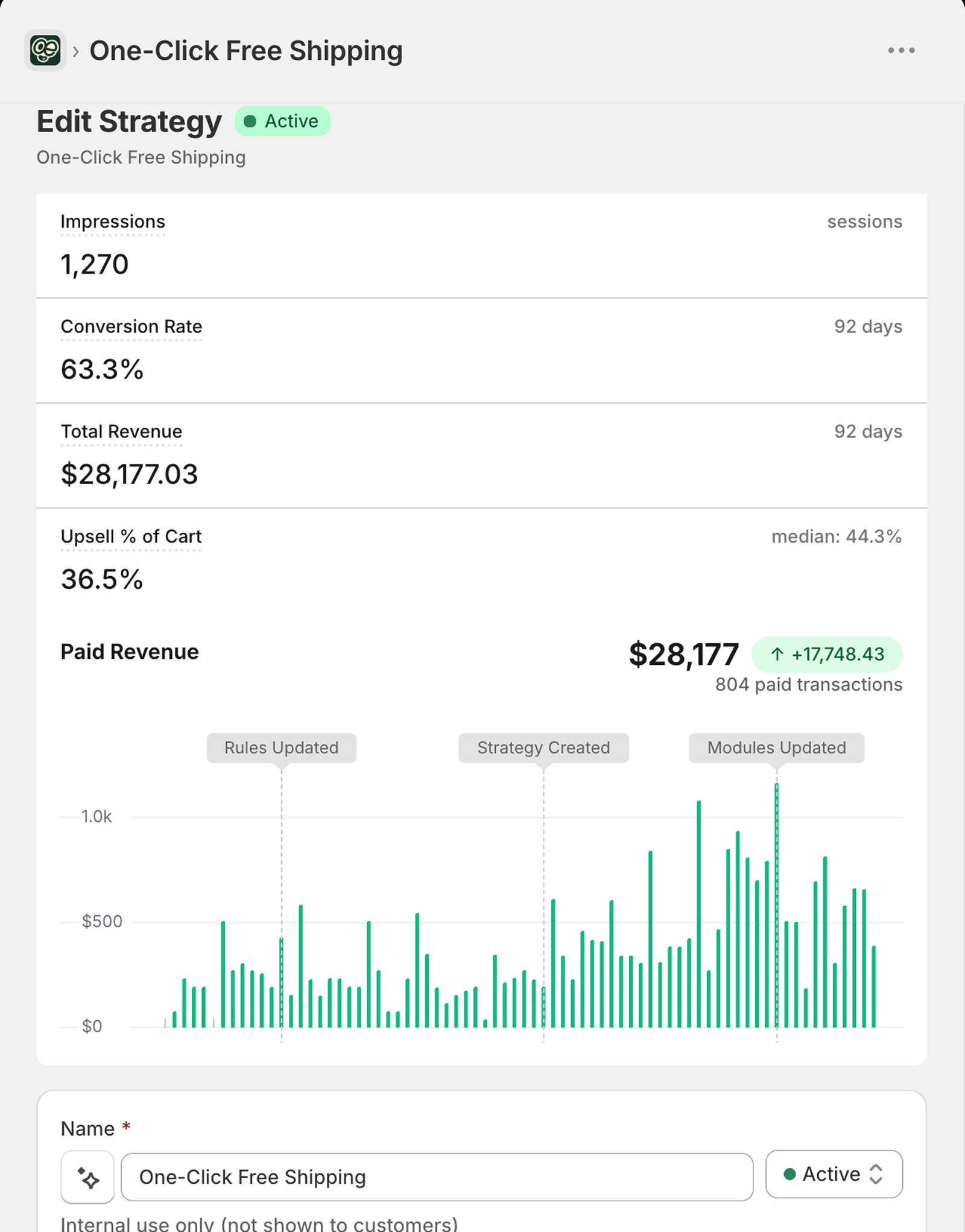The width and height of the screenshot is (965, 1232).
Task: Click the 92 days label in Conversion Rate row
Action: click(868, 326)
